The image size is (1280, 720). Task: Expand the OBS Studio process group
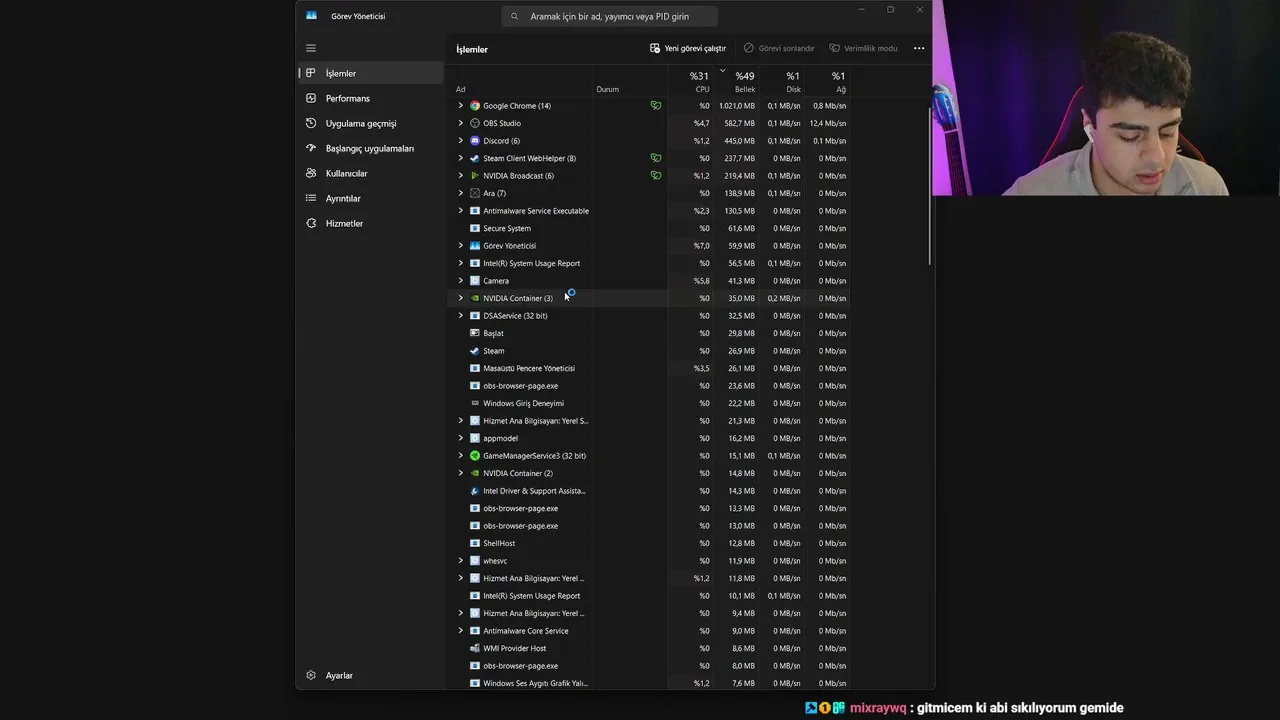pos(461,123)
